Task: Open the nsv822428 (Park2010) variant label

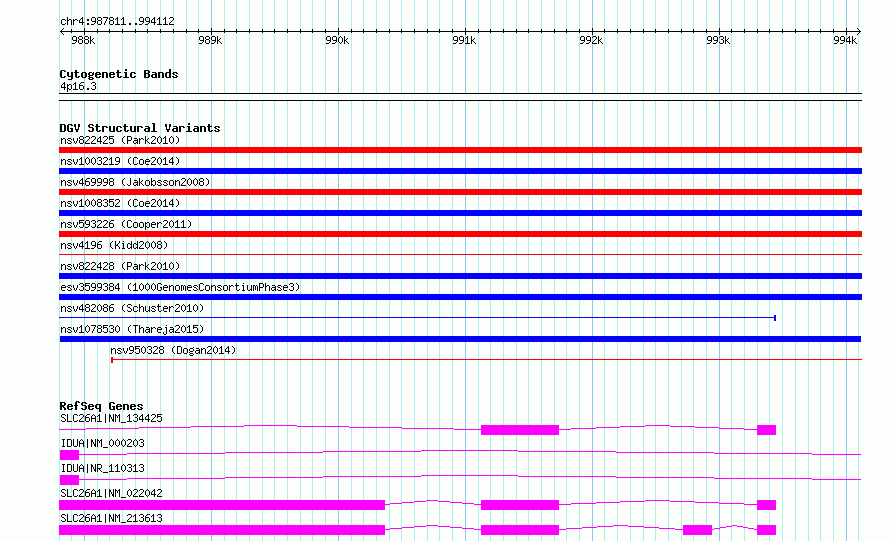Action: (x=120, y=266)
